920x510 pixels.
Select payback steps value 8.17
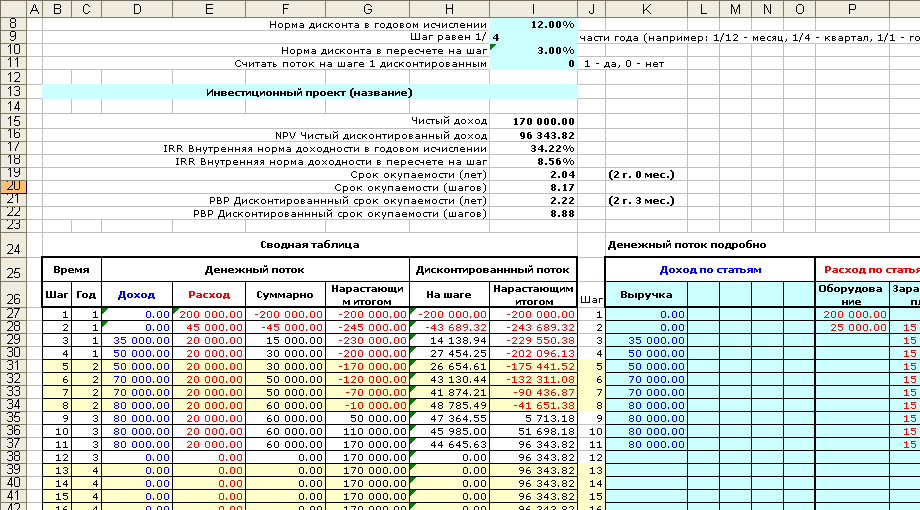click(533, 187)
